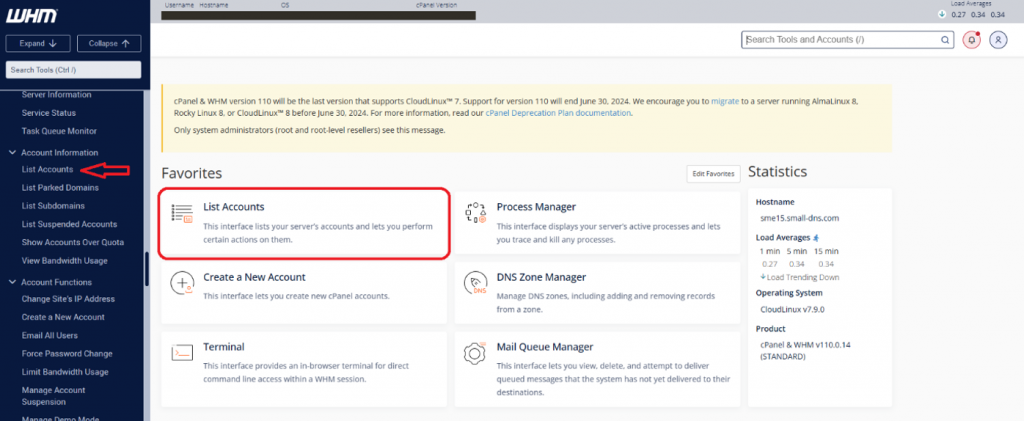1024x421 pixels.
Task: Follow the migrate link in the notice
Action: (x=725, y=101)
